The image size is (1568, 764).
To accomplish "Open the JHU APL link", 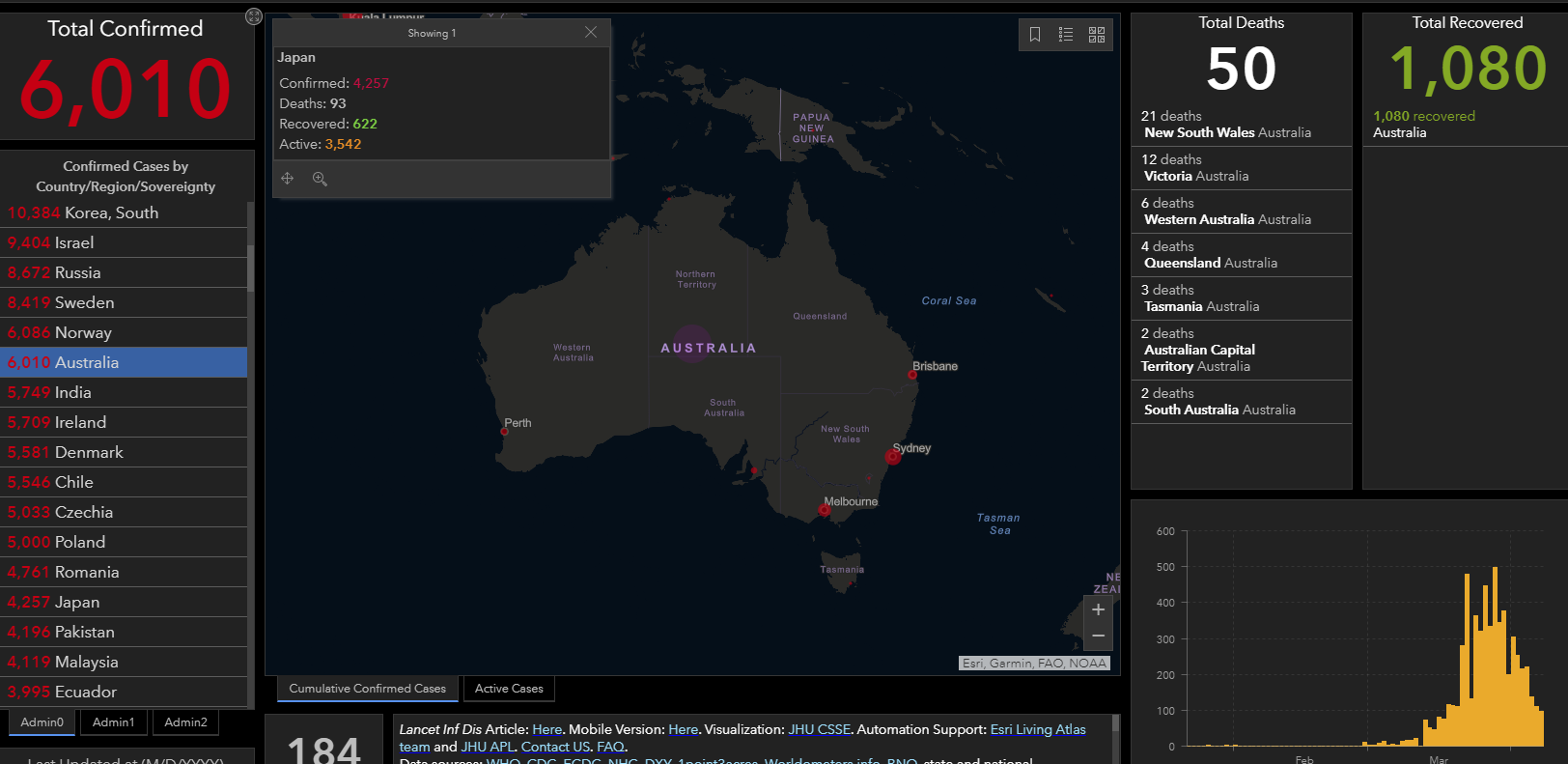I will 488,747.
